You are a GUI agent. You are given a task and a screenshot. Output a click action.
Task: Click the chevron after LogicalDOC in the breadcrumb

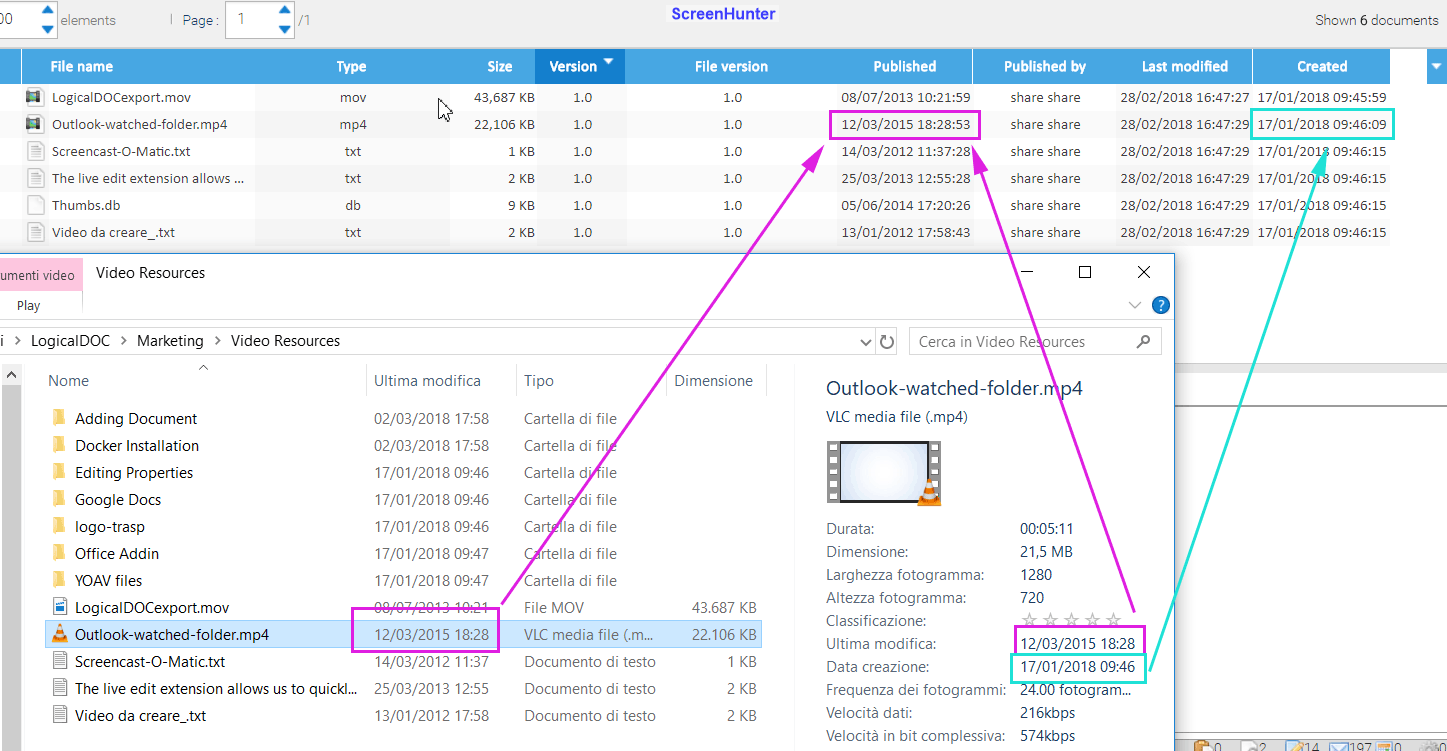coord(123,341)
